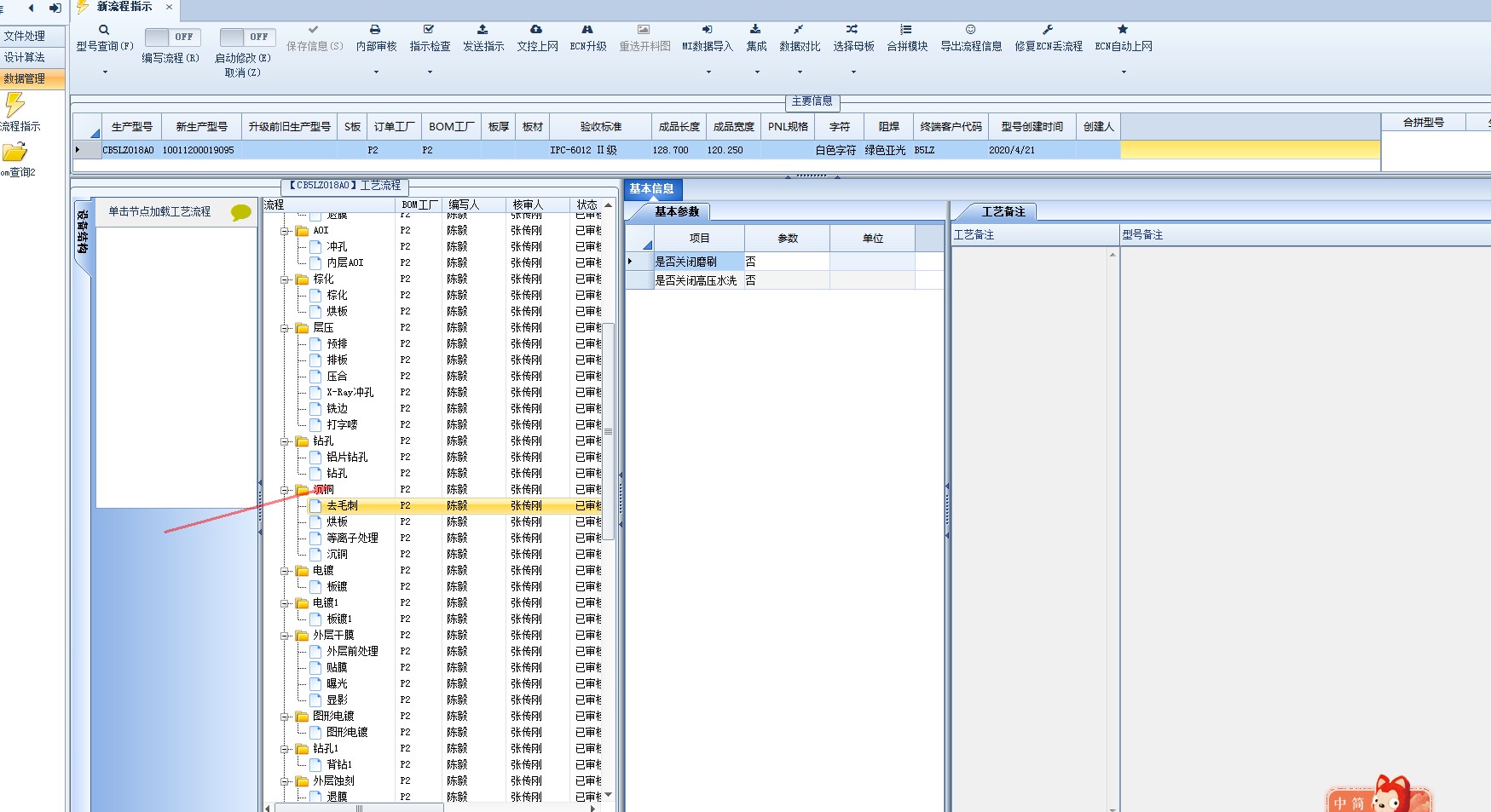Click the yellow speech bubble icon
Viewport: 1491px width, 812px height.
click(241, 212)
